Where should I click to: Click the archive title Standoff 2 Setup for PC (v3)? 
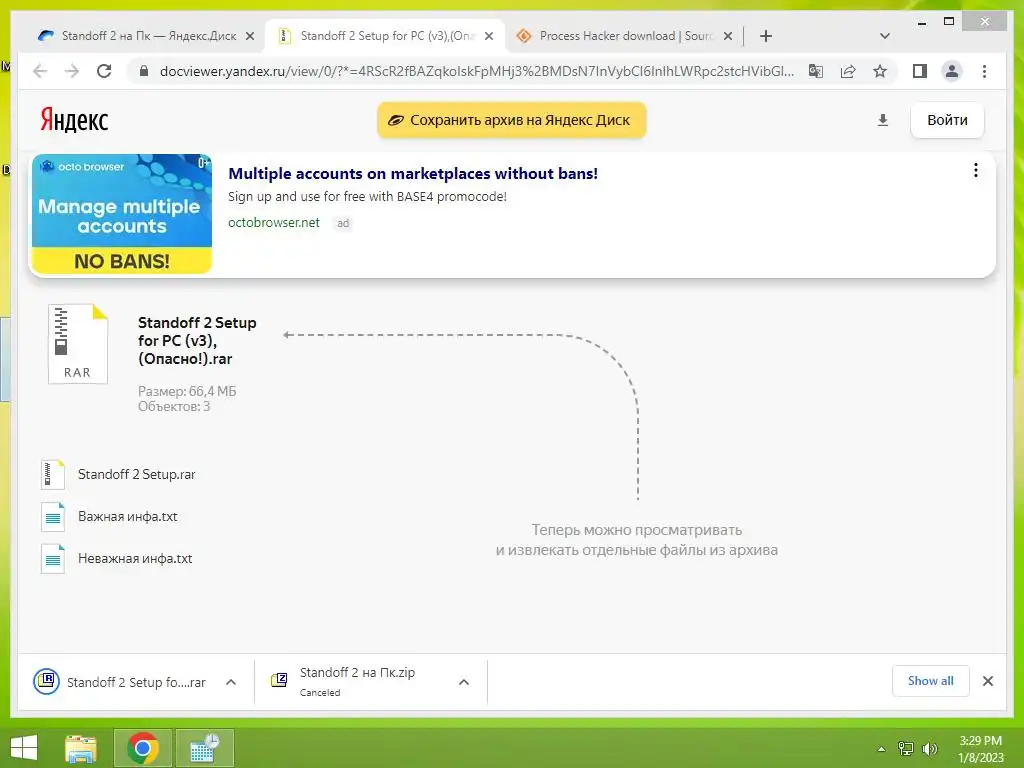197,340
